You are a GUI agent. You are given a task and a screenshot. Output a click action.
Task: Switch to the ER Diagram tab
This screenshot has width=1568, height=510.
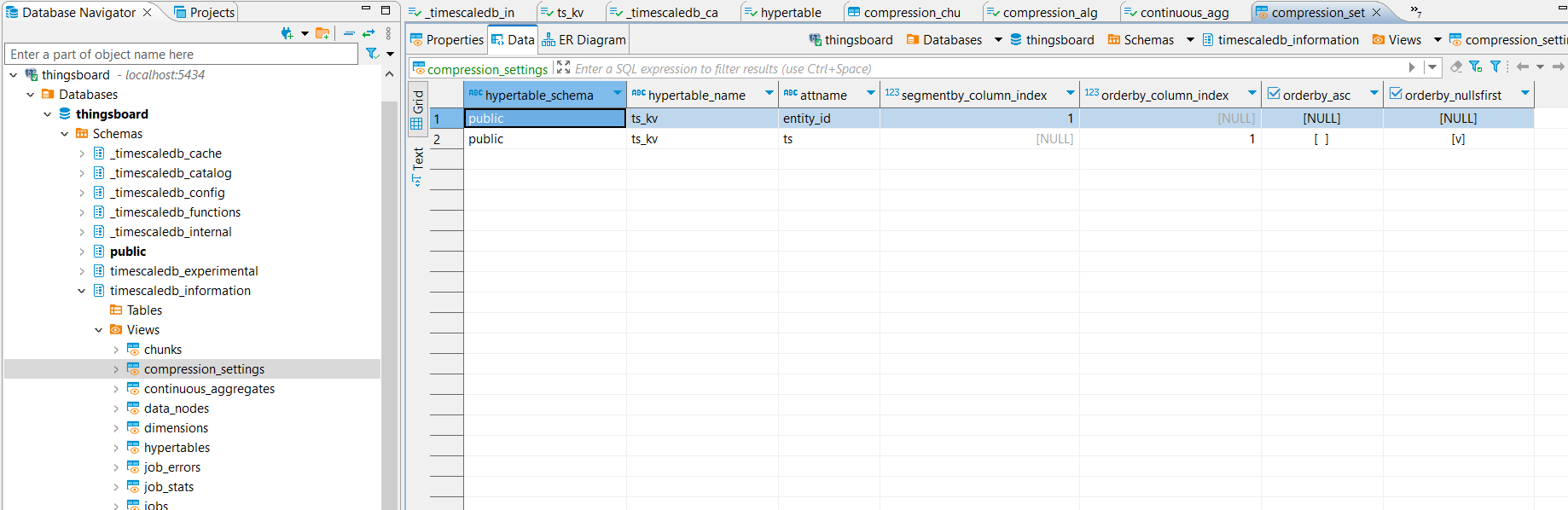point(584,40)
